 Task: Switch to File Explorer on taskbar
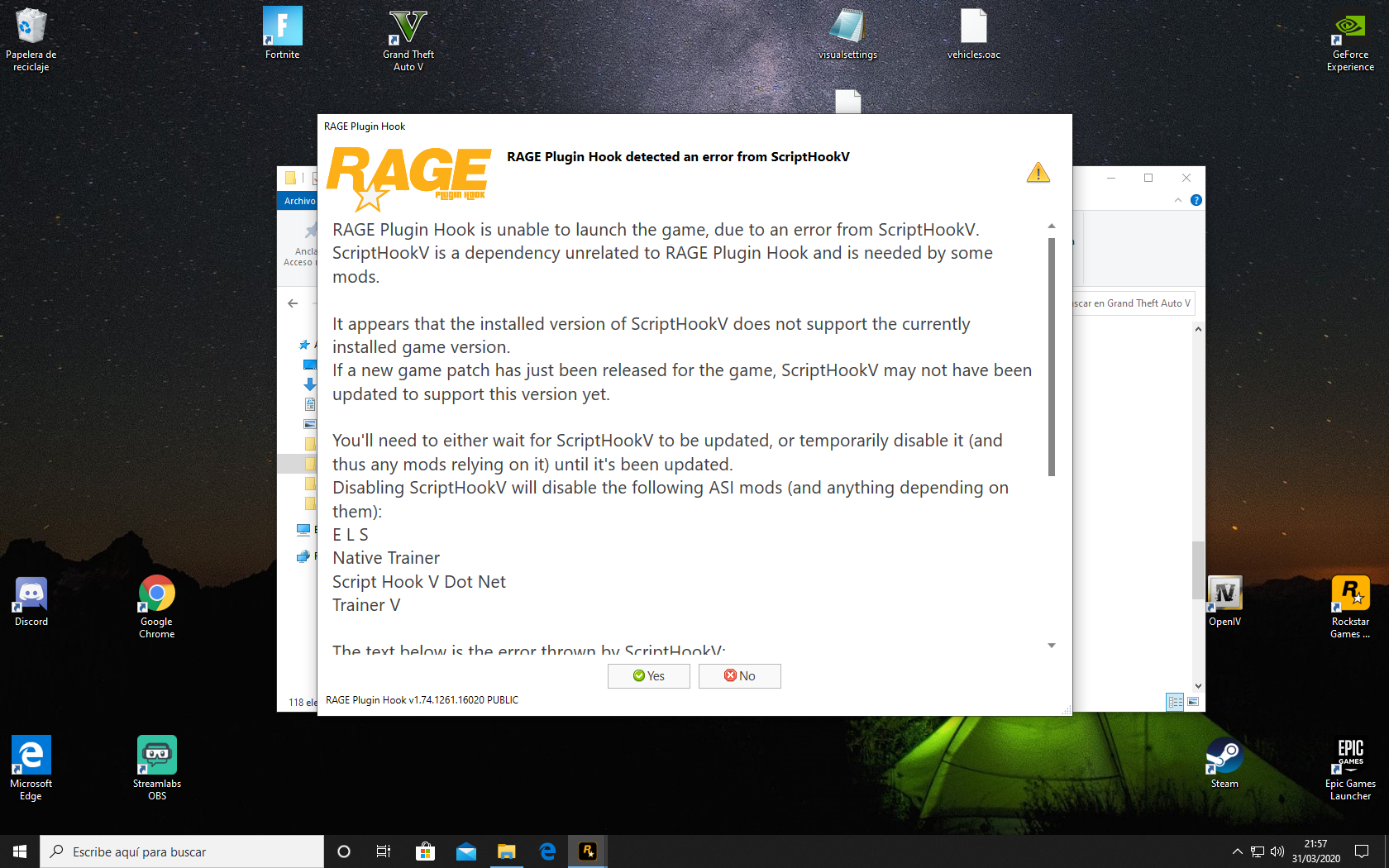click(507, 851)
